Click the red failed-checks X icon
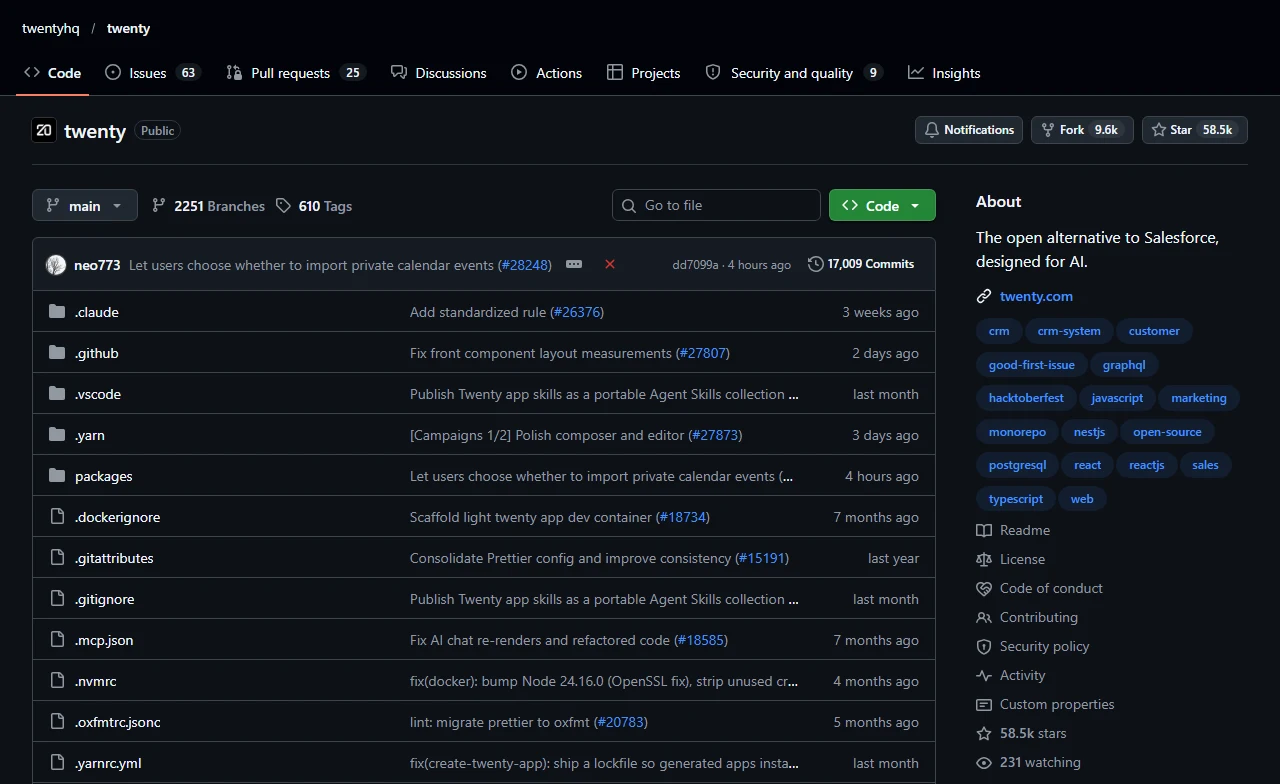This screenshot has width=1280, height=784. (610, 264)
